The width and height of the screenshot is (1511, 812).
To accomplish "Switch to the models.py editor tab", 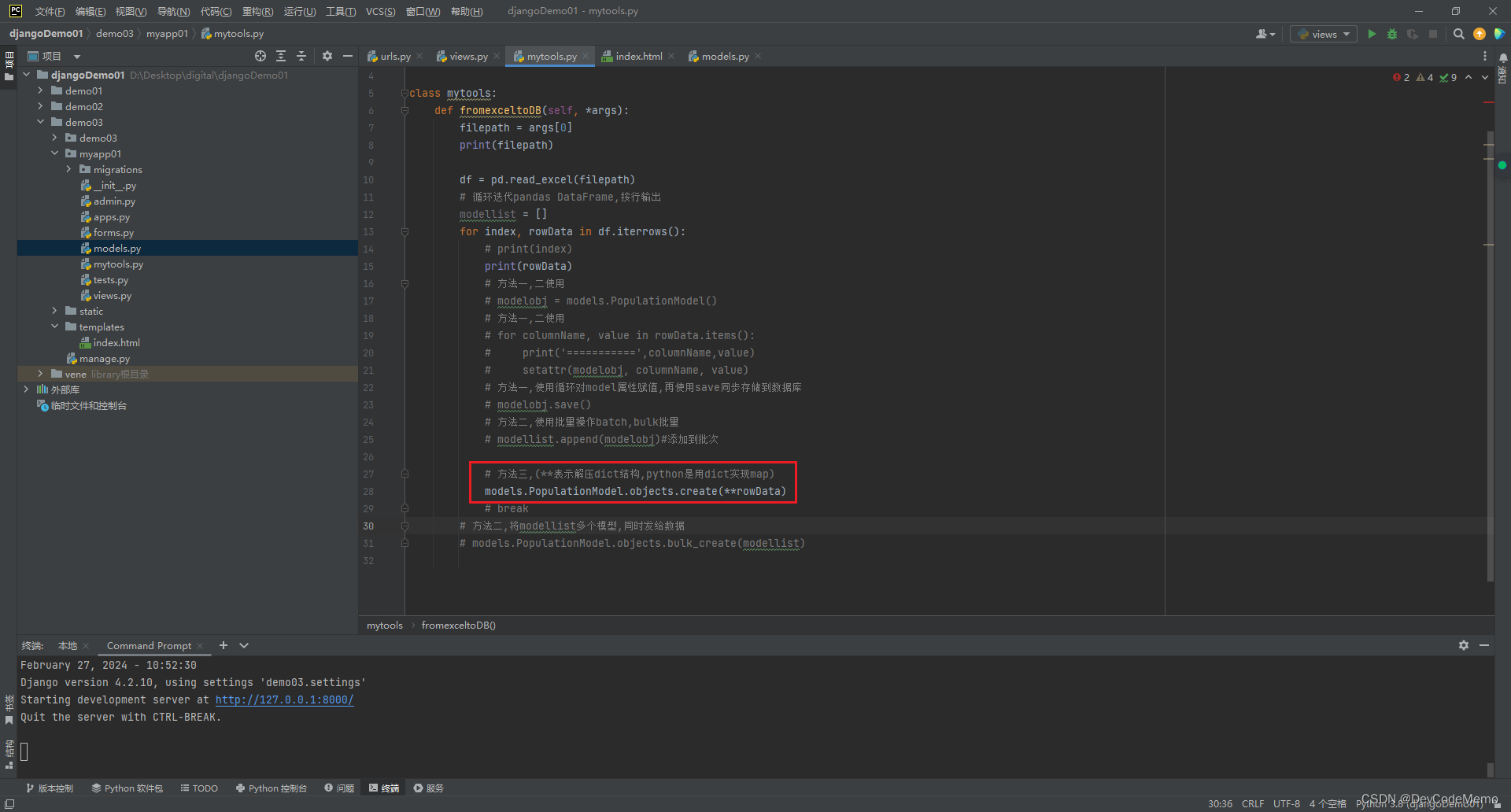I will coord(724,56).
